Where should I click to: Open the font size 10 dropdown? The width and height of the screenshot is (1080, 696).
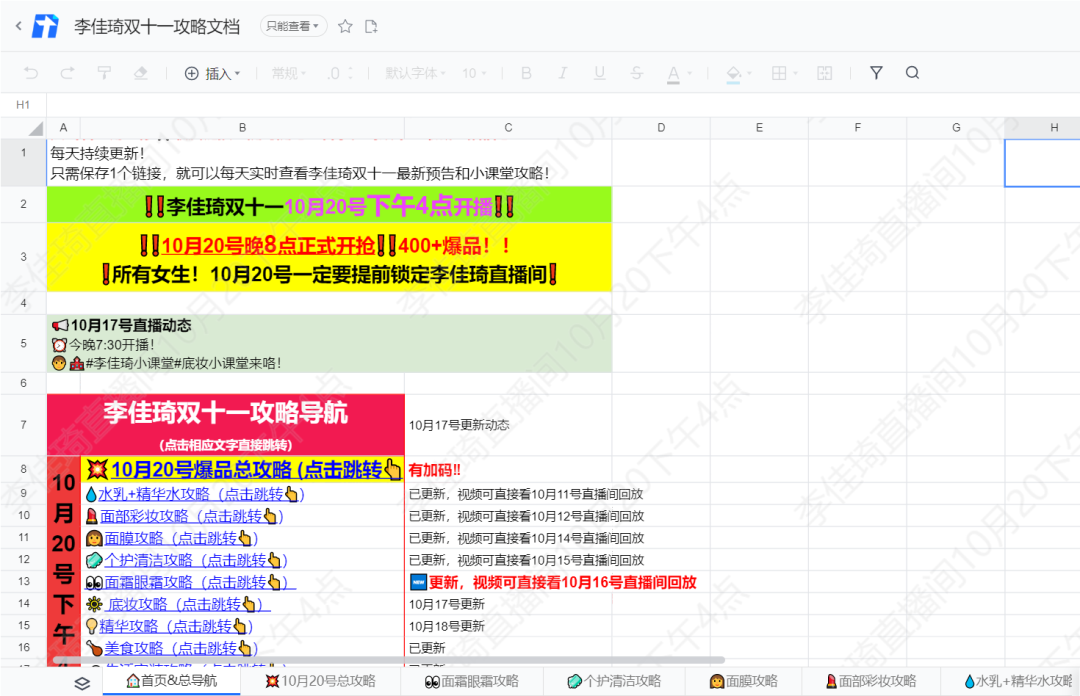pos(474,73)
